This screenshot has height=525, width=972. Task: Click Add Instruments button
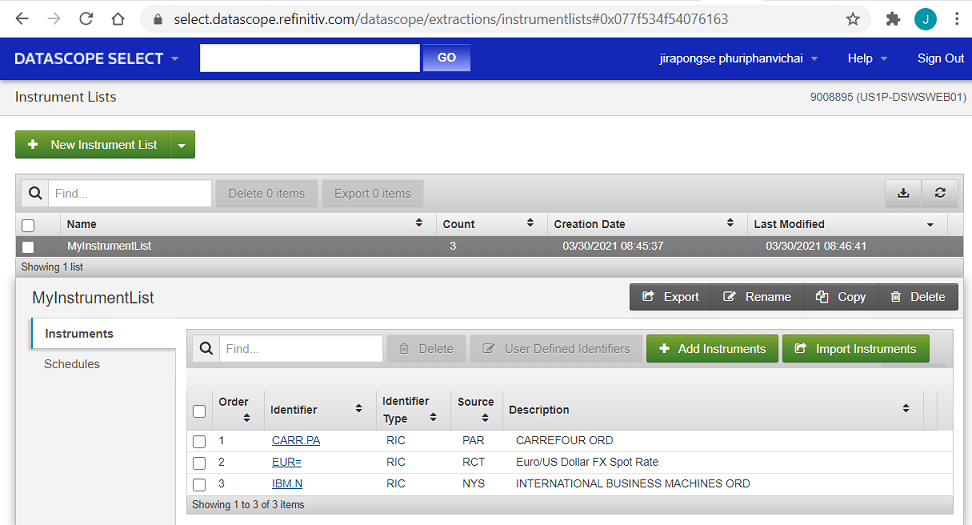[712, 348]
